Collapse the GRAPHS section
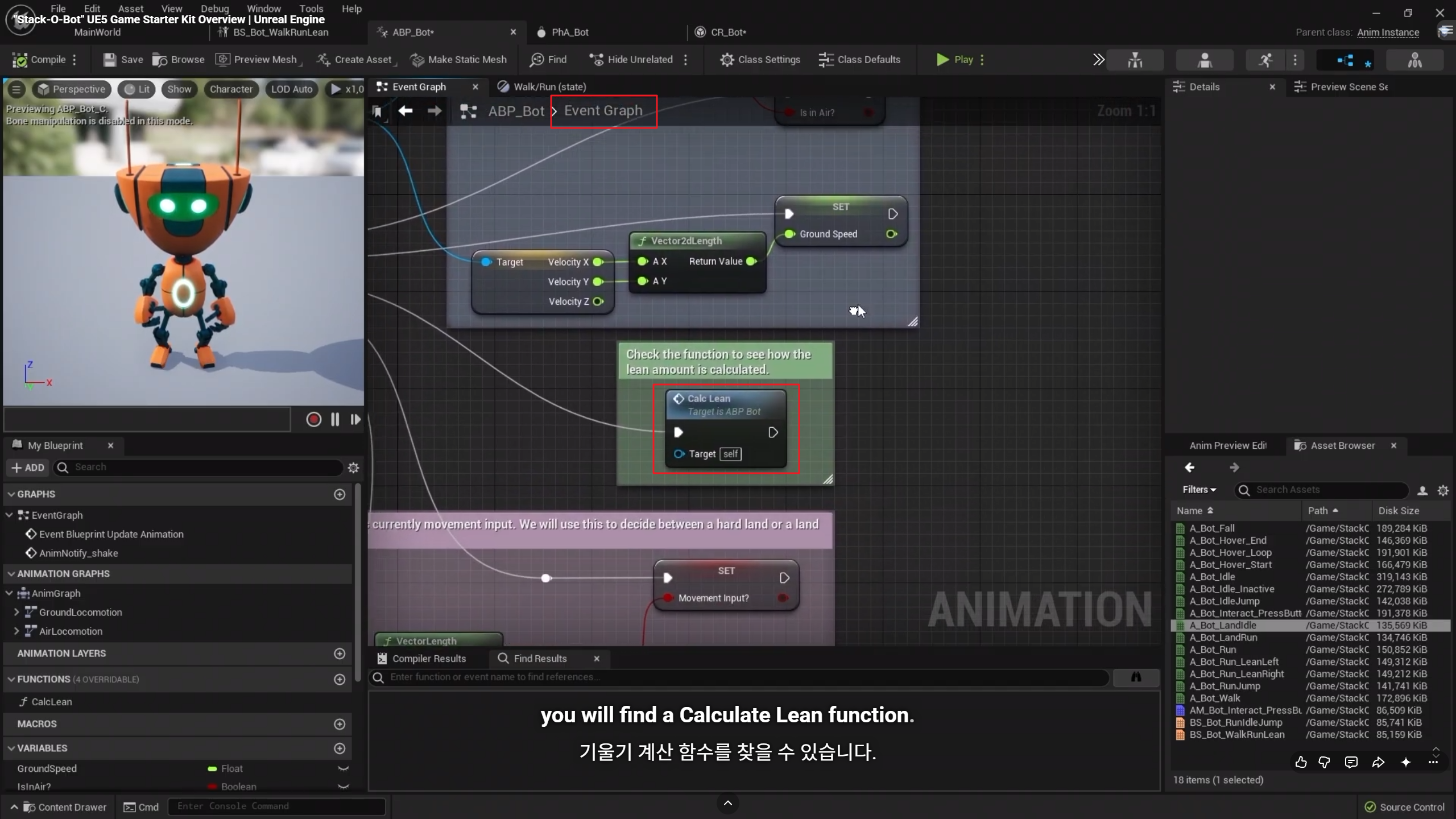1456x819 pixels. click(11, 494)
